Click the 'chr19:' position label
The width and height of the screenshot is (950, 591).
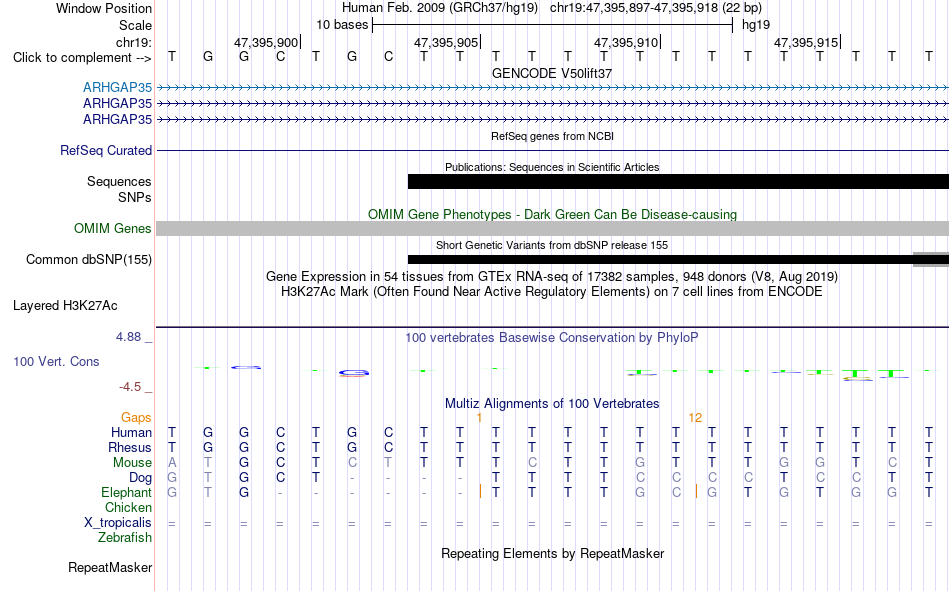coord(134,42)
